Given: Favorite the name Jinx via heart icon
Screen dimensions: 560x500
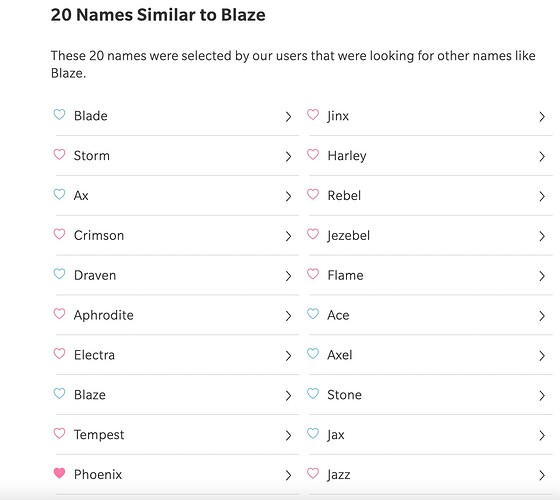Looking at the screenshot, I should tap(313, 115).
